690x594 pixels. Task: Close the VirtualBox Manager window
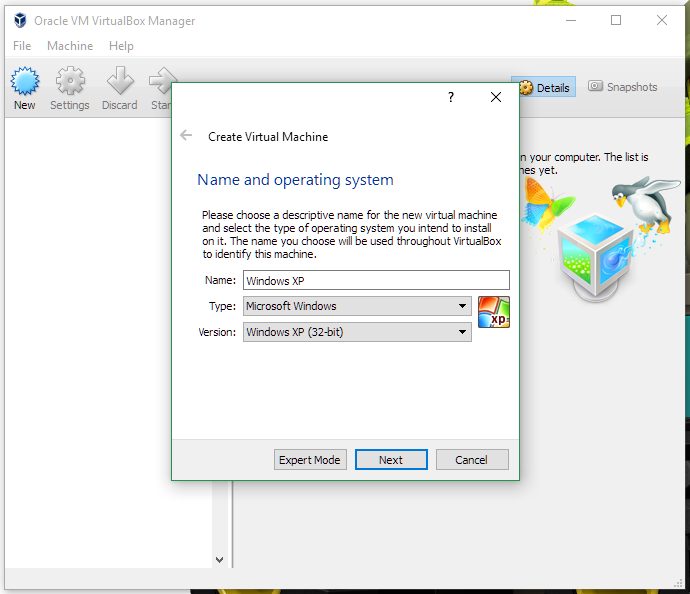(662, 20)
